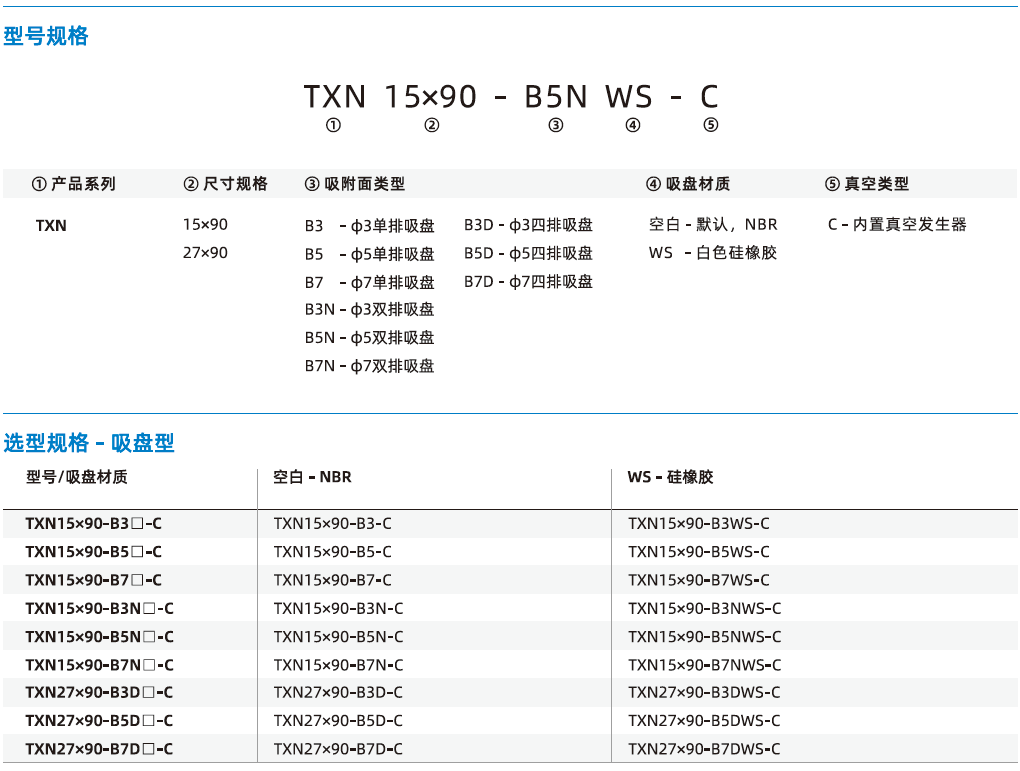Image resolution: width=1020 pixels, height=771 pixels.
Task: Click the NBR cell TXN15×90-B7N-C
Action: [x=338, y=665]
